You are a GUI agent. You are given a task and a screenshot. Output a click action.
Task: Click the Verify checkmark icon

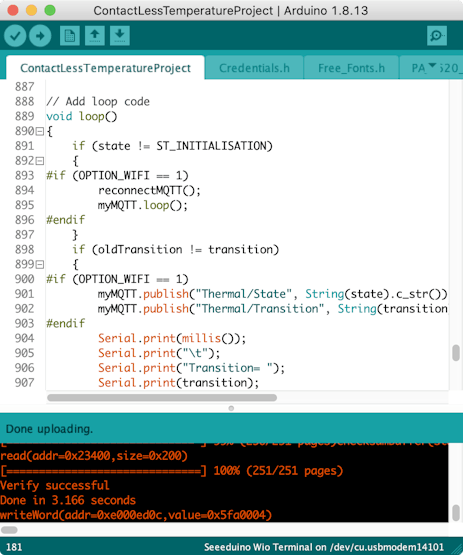[15, 36]
